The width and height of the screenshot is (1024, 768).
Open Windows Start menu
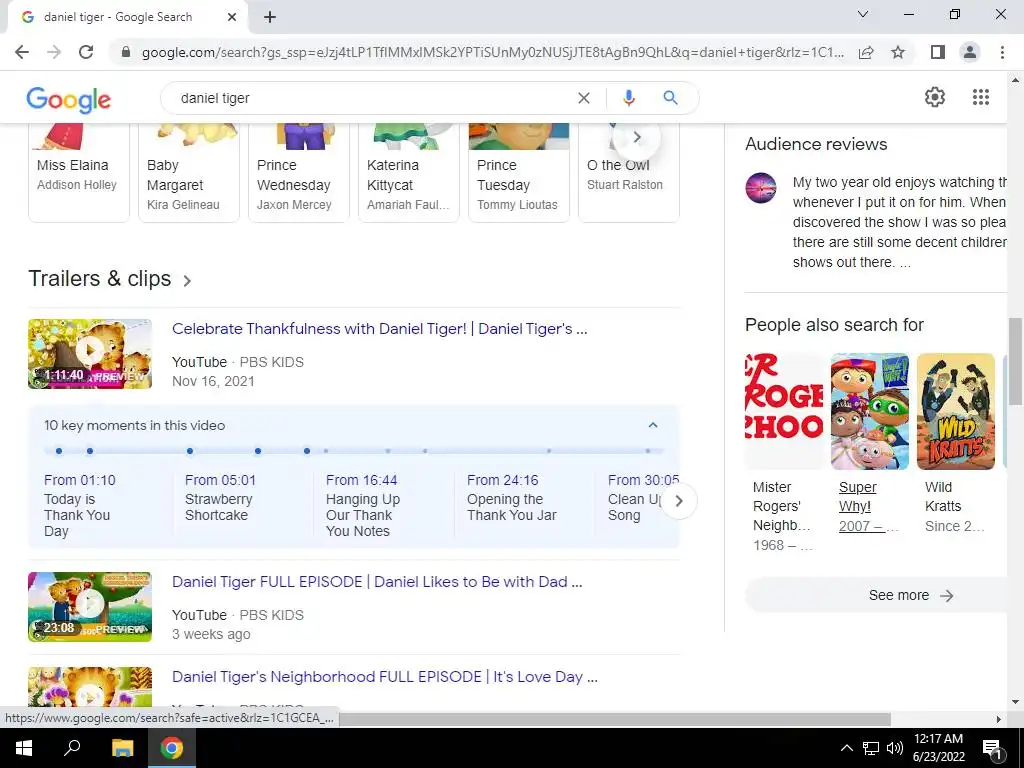click(24, 748)
